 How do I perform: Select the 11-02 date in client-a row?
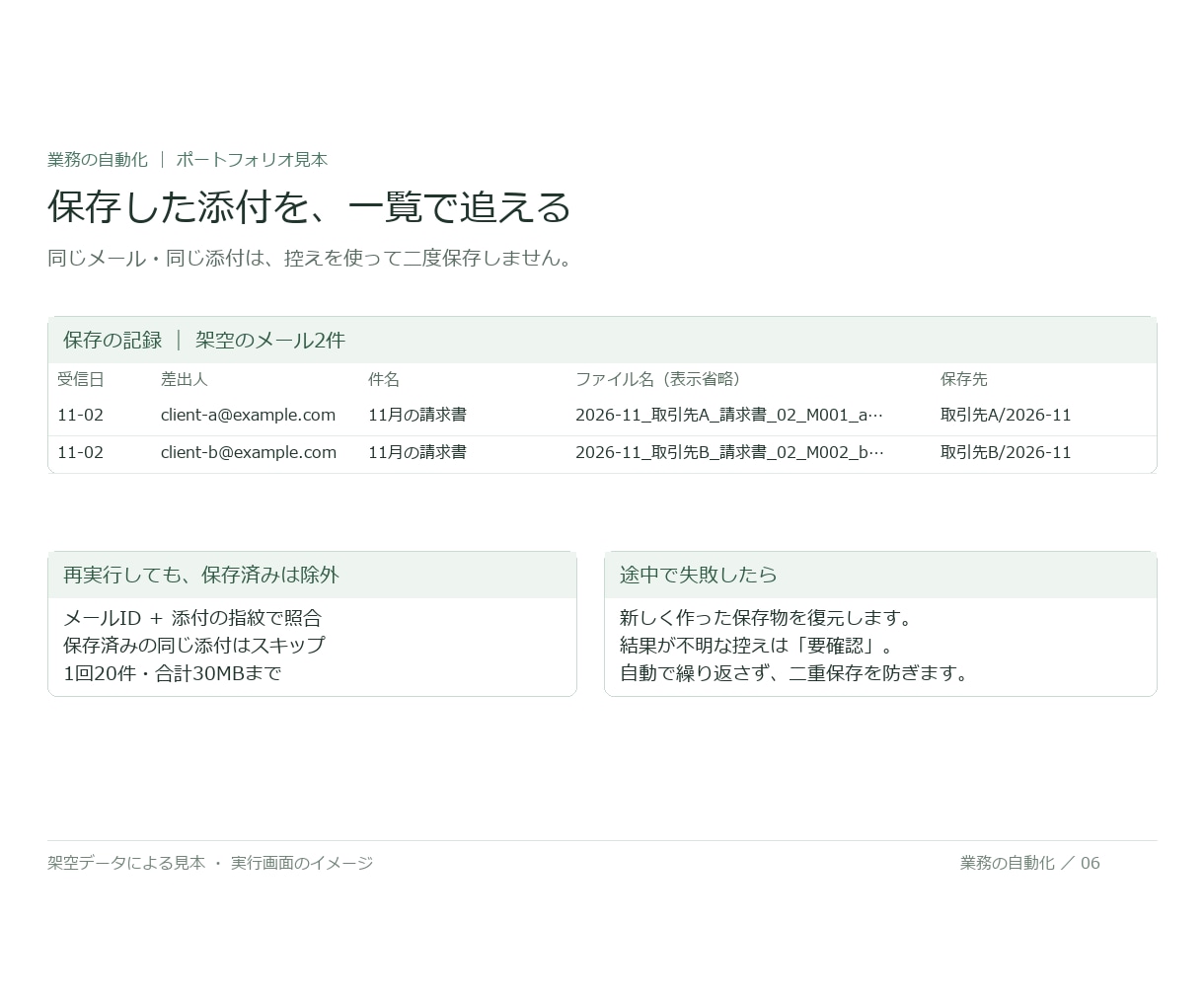click(80, 416)
